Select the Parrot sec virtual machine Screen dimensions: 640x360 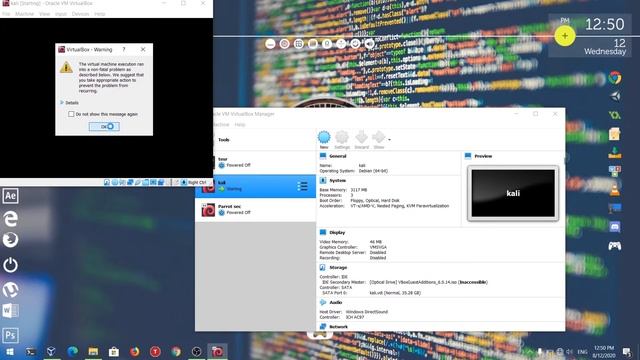click(256, 210)
